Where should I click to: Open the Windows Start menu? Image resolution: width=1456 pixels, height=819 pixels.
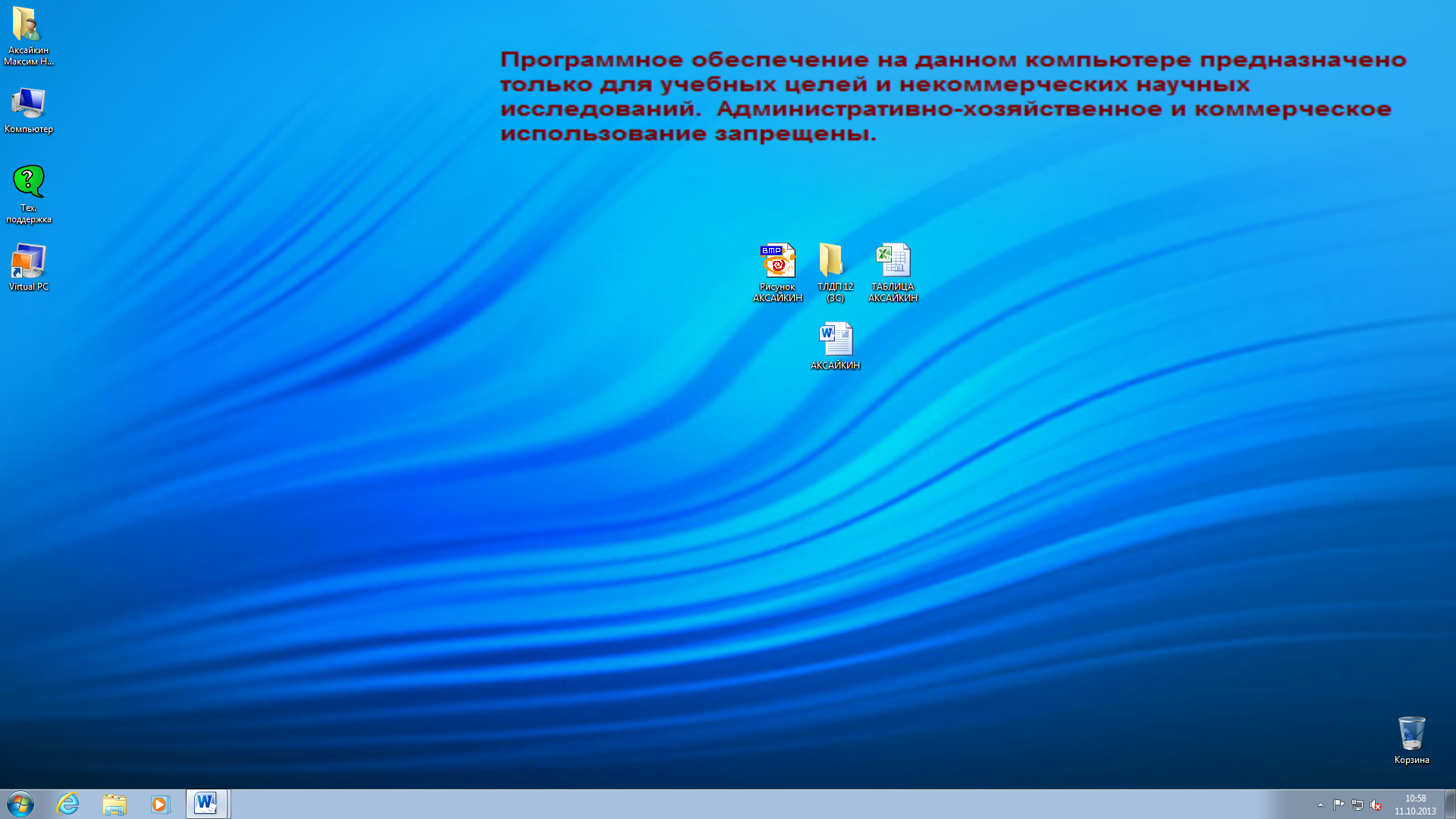point(20,804)
